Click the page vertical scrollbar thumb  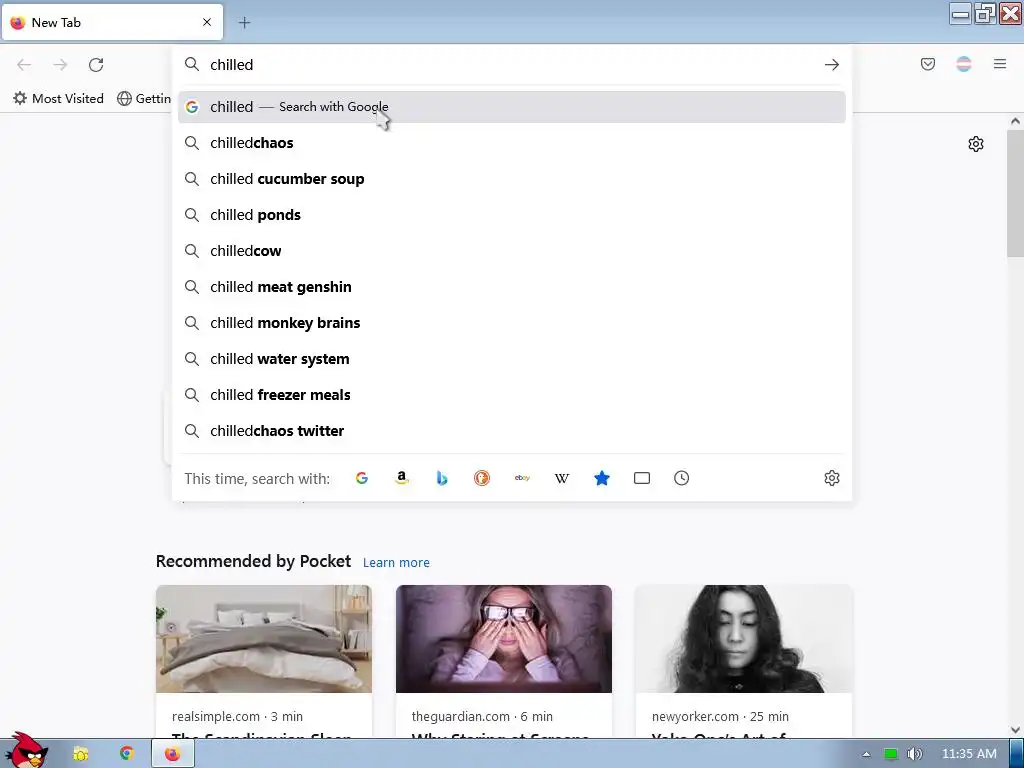(x=1015, y=193)
